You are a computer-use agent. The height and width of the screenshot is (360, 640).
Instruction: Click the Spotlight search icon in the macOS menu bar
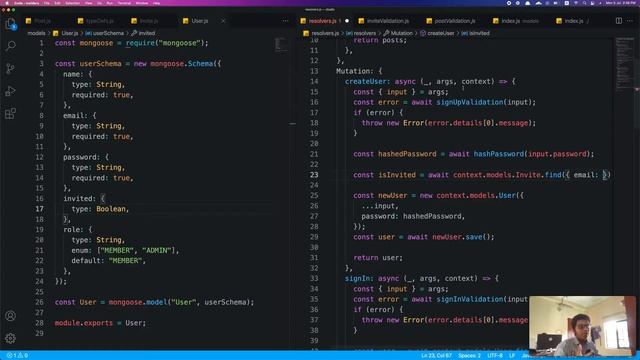(584, 3)
